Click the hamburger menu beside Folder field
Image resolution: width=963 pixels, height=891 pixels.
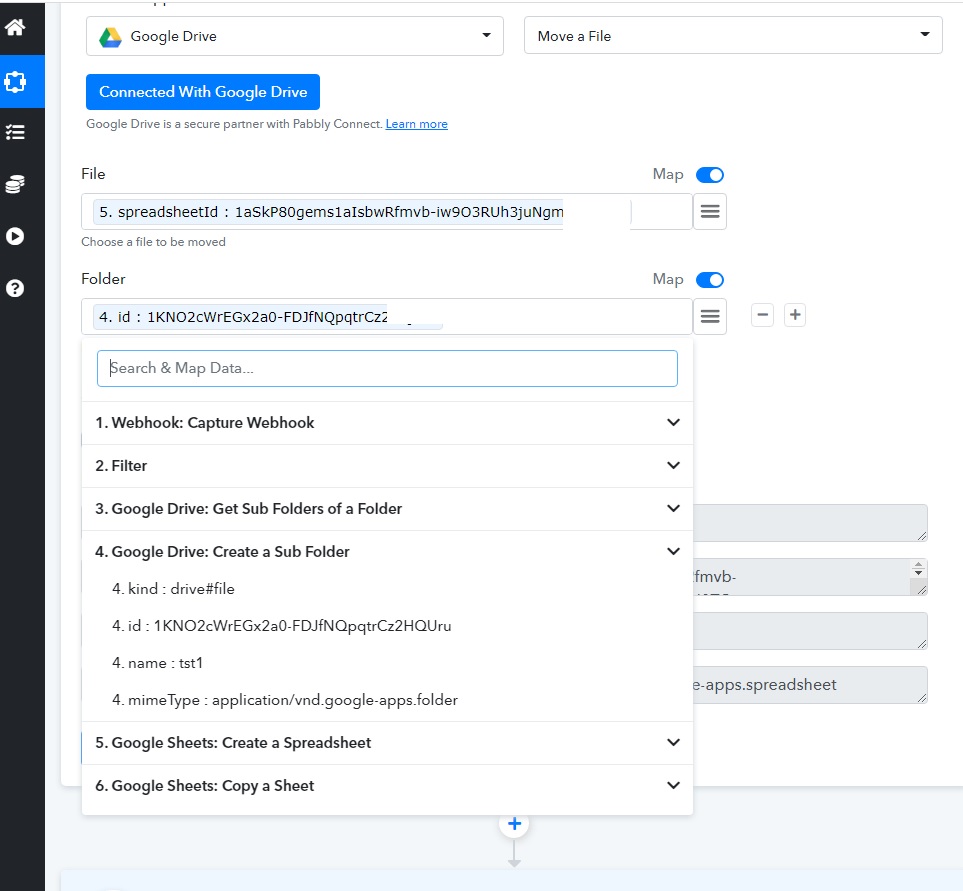[710, 316]
